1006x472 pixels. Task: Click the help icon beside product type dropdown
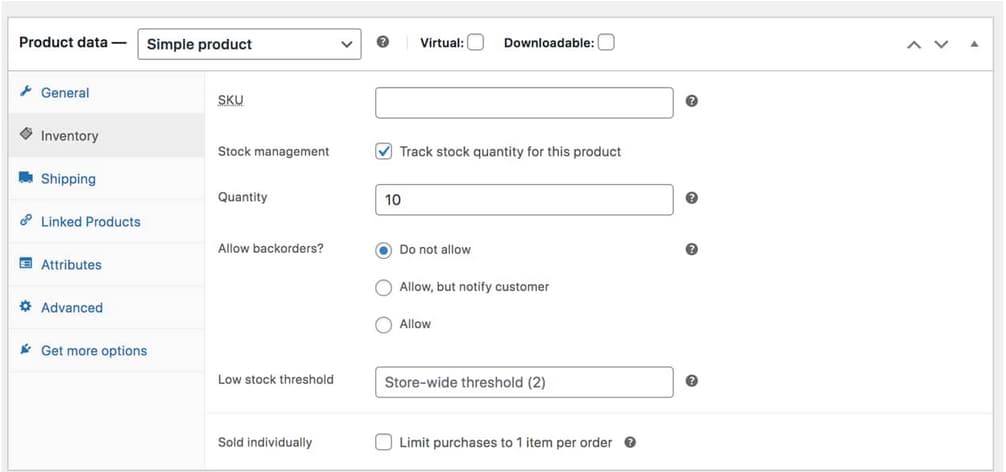tap(382, 42)
